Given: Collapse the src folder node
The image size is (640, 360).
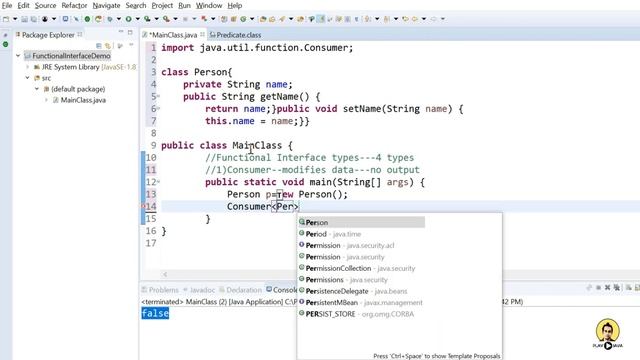Looking at the screenshot, I should pyautogui.click(x=27, y=78).
